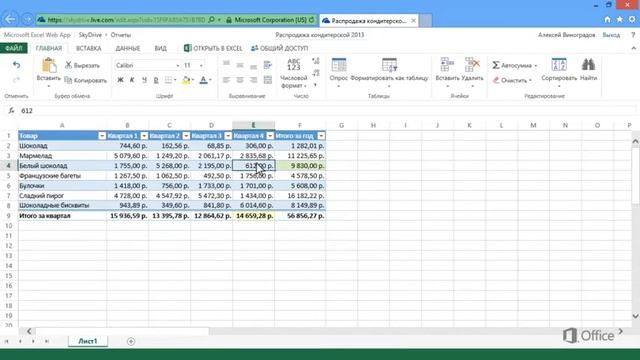Toggle double underline formatting
Image resolution: width=640 pixels, height=360 pixels.
click(156, 80)
